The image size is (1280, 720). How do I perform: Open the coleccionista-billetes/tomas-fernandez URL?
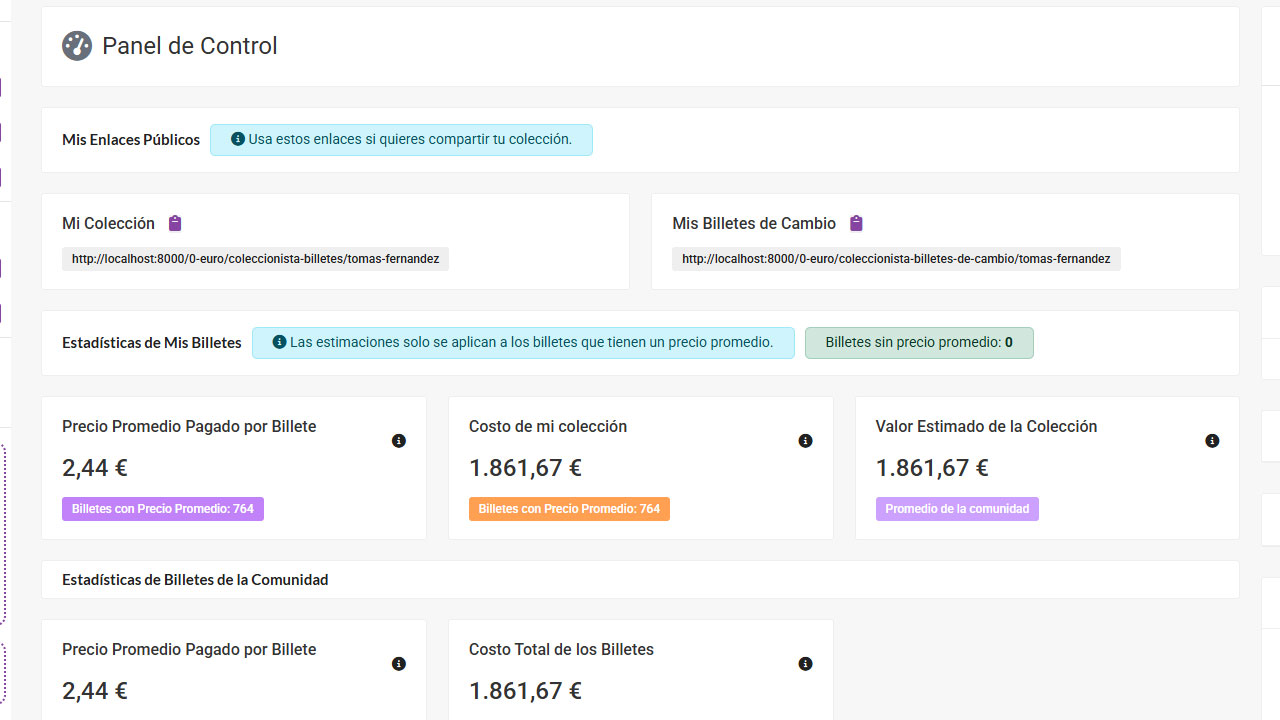coord(255,259)
